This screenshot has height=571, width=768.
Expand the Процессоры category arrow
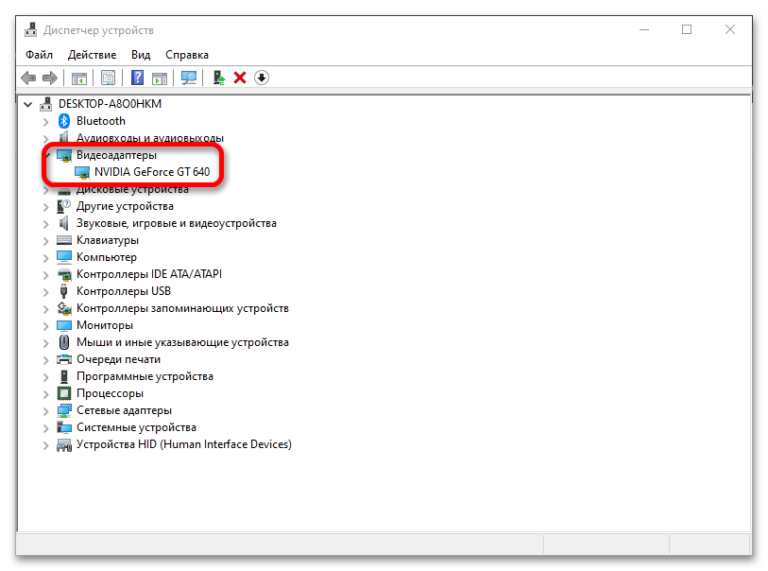click(46, 393)
